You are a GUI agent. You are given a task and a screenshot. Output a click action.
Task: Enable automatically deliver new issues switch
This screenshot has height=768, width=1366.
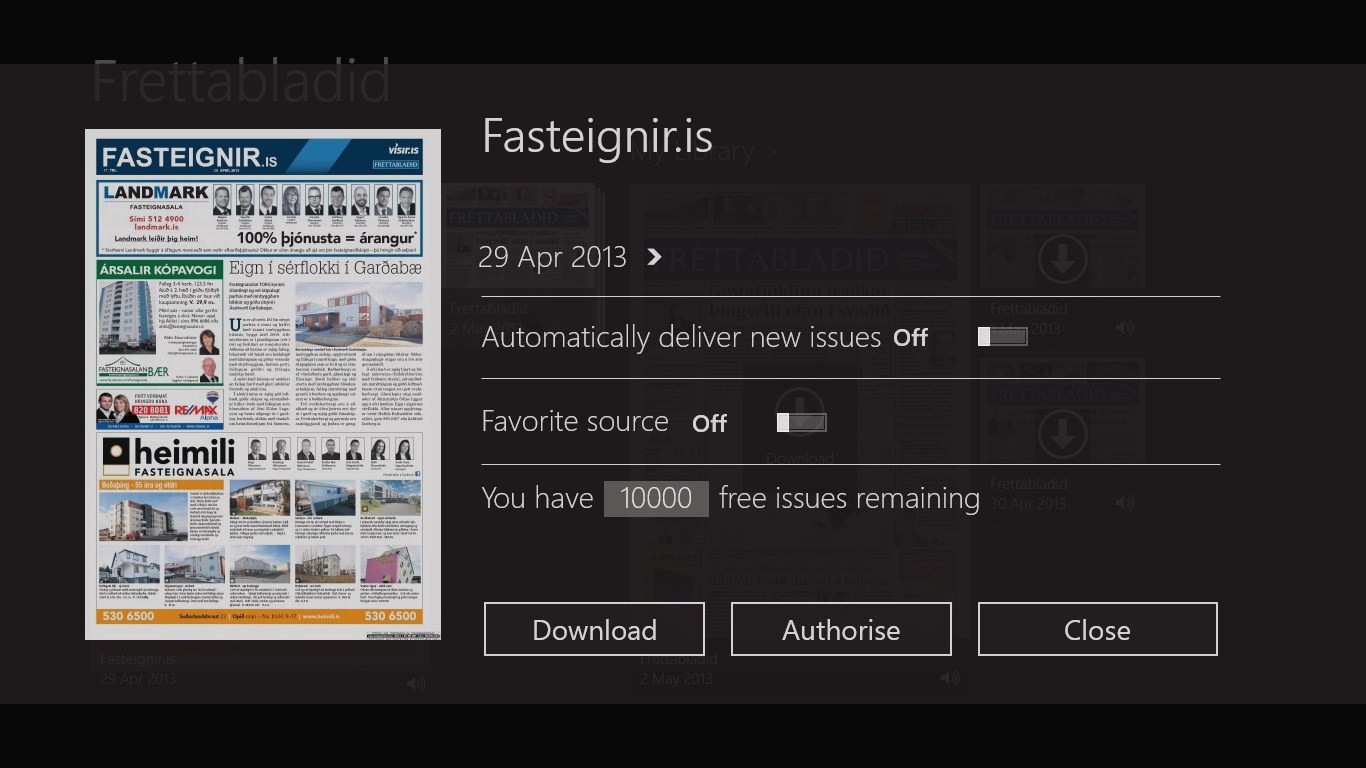point(1002,337)
